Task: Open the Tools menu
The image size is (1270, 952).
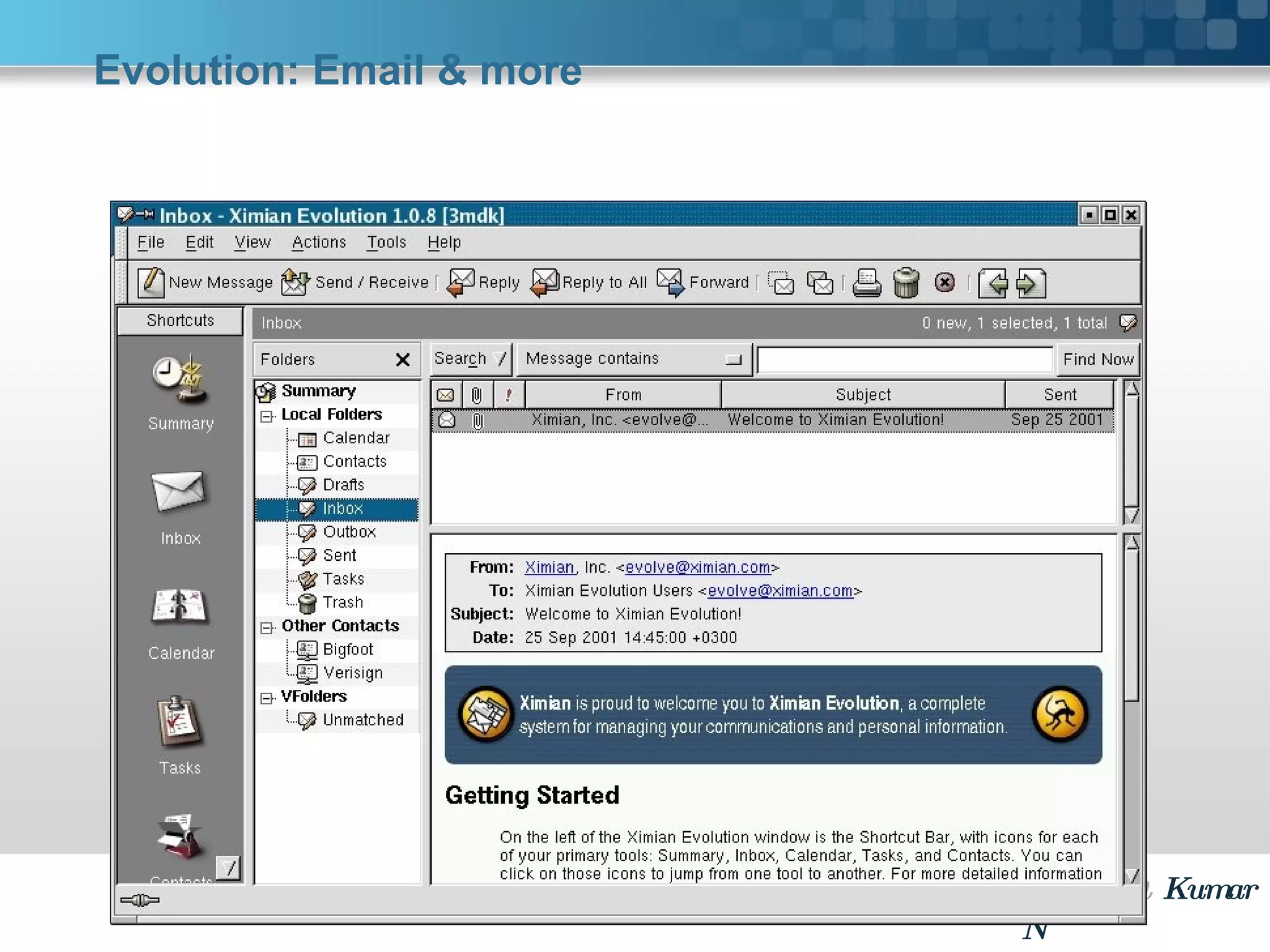Action: 386,242
